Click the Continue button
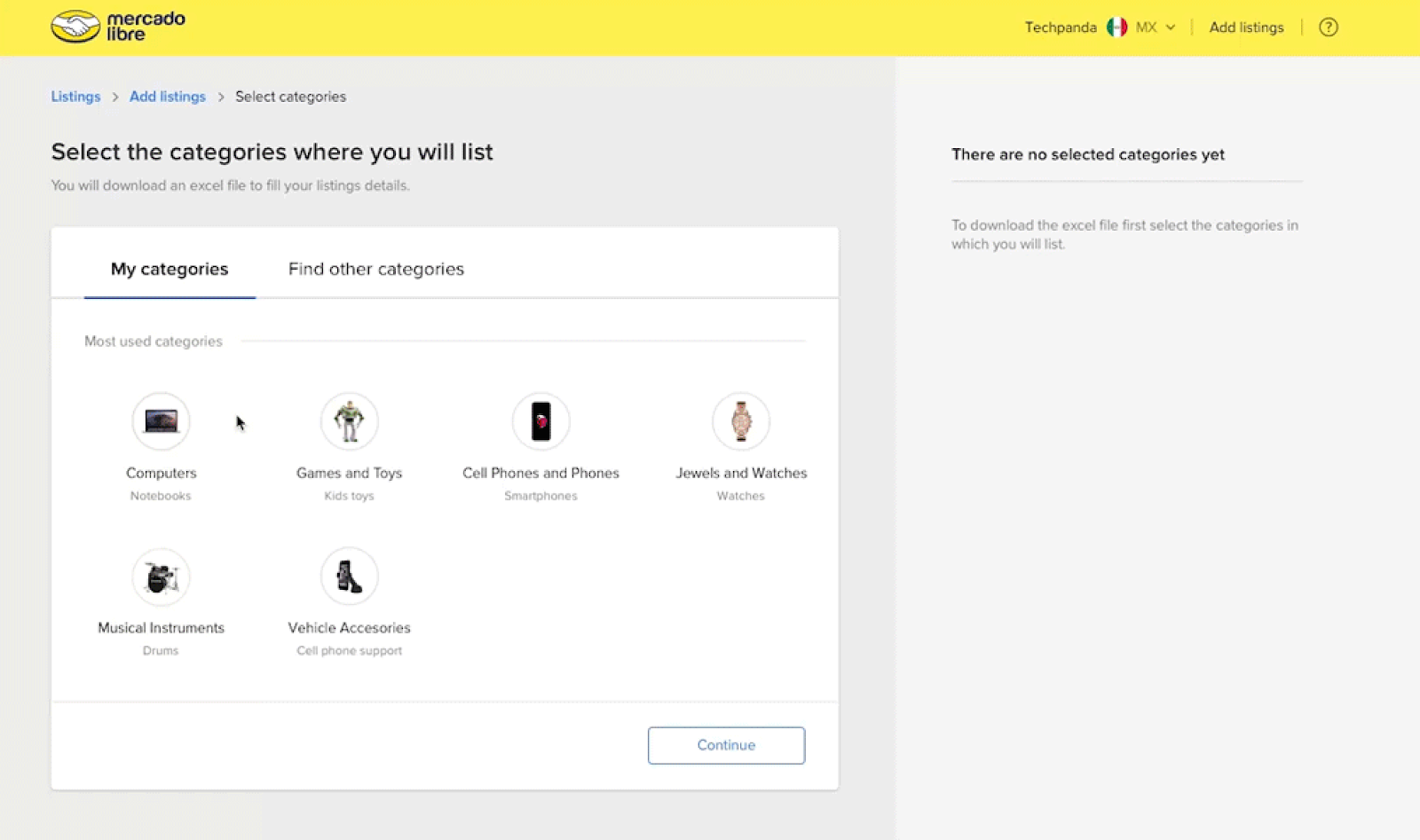This screenshot has width=1420, height=840. pyautogui.click(x=726, y=745)
